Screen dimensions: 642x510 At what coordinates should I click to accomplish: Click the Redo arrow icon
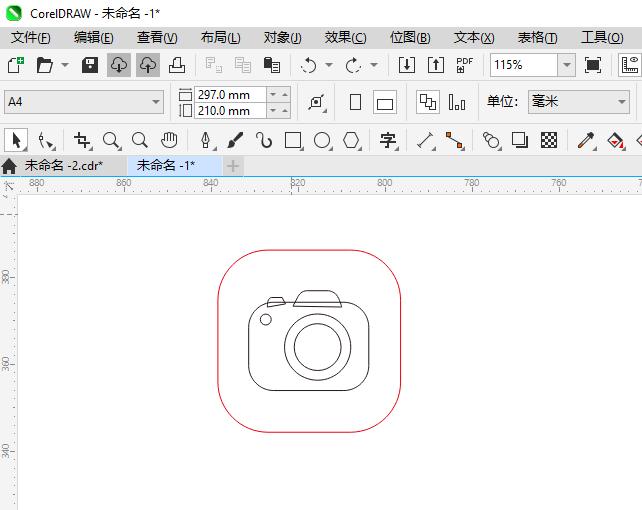pos(353,65)
